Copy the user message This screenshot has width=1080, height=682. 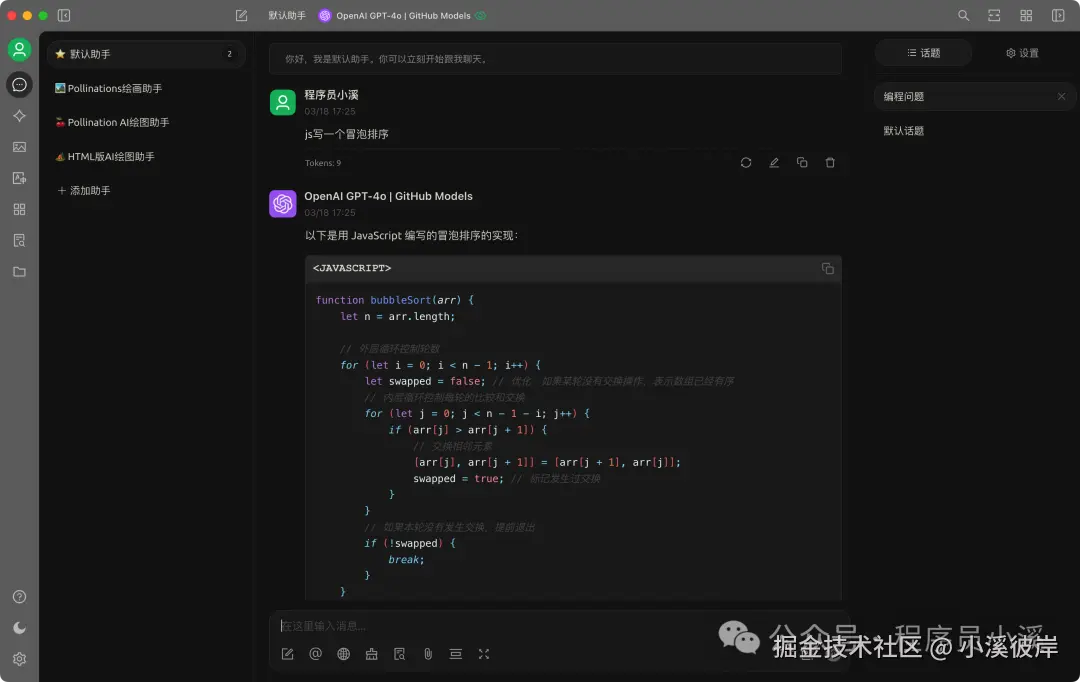pos(802,163)
